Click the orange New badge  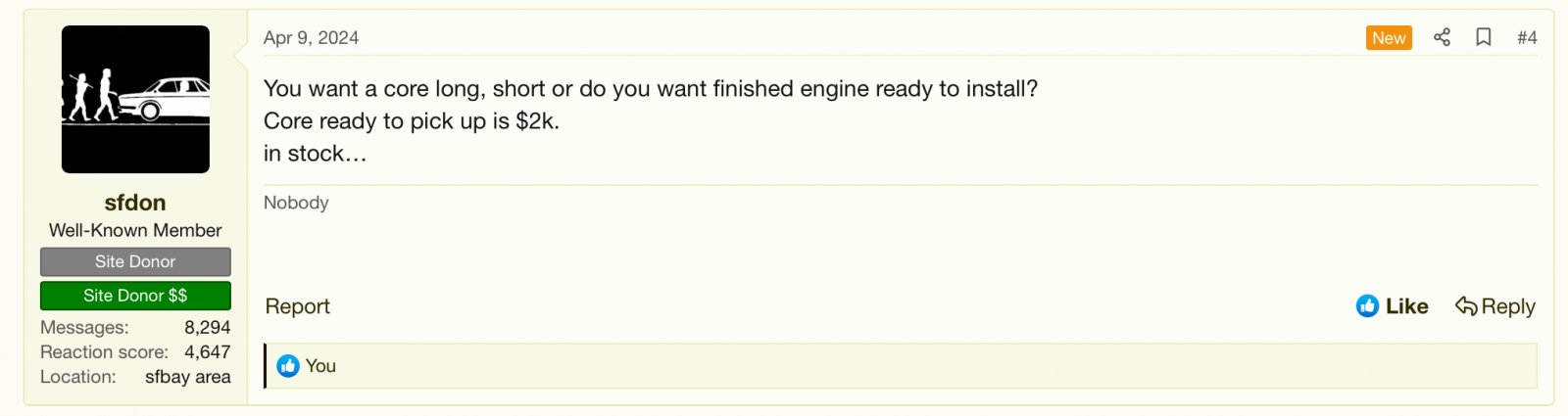click(1389, 38)
